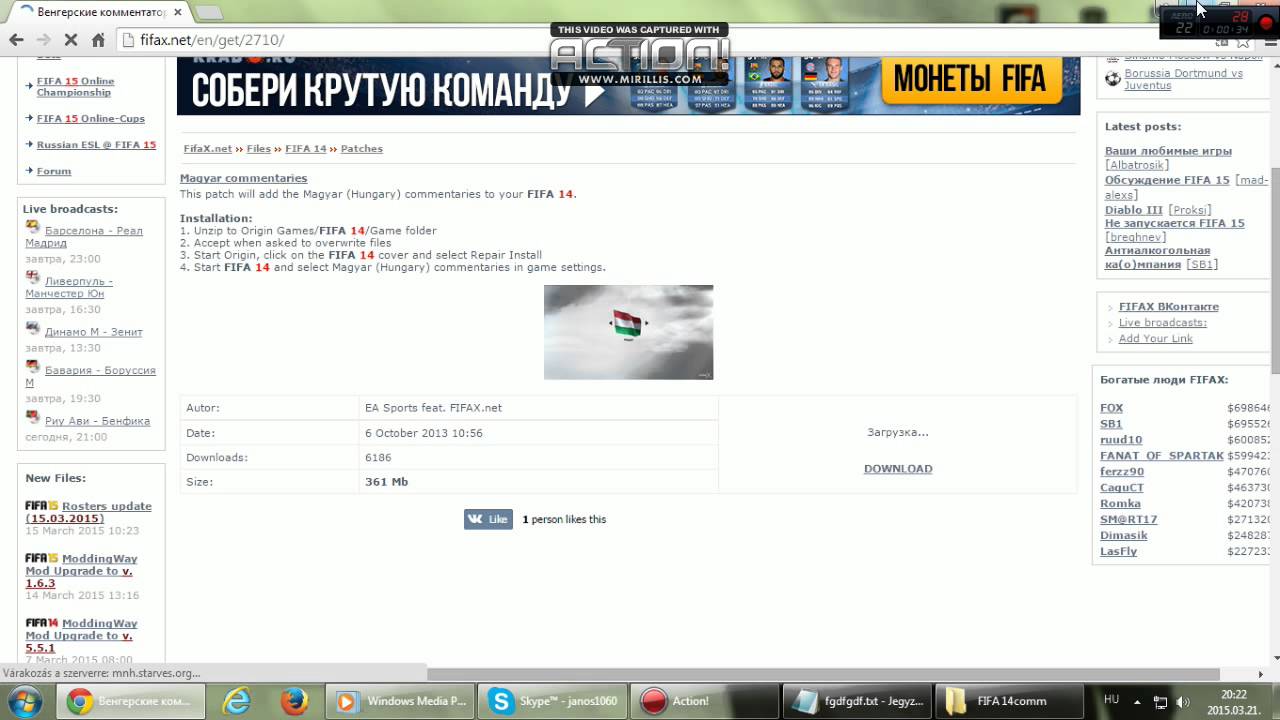The height and width of the screenshot is (720, 1280).
Task: Click the file size value 361 Mb
Action: point(386,482)
